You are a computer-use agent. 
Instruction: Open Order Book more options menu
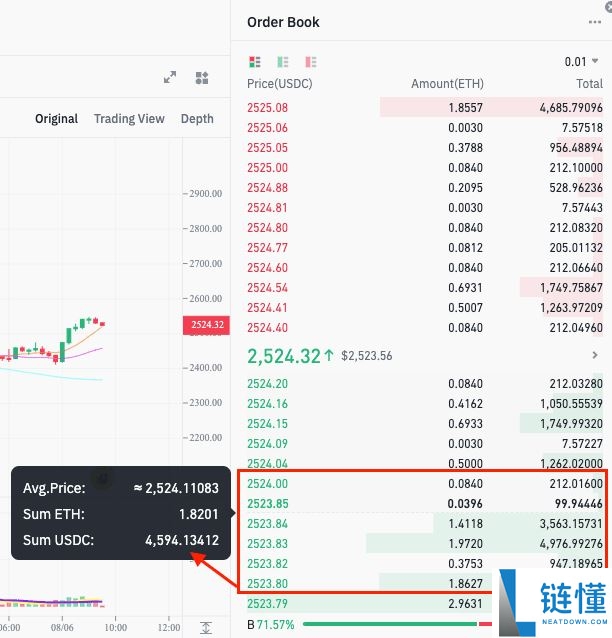[595, 22]
